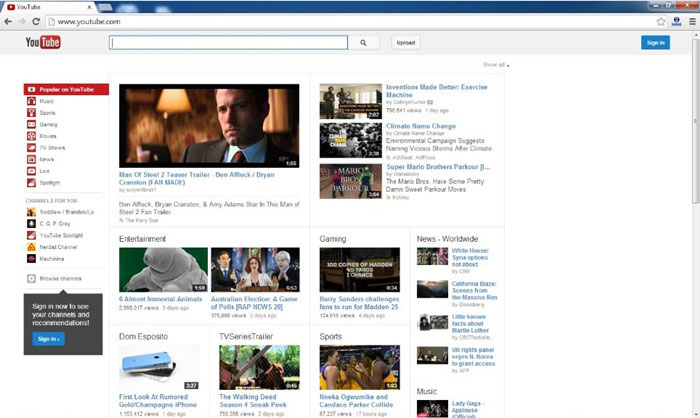Go back with browser back arrow

[8, 21]
